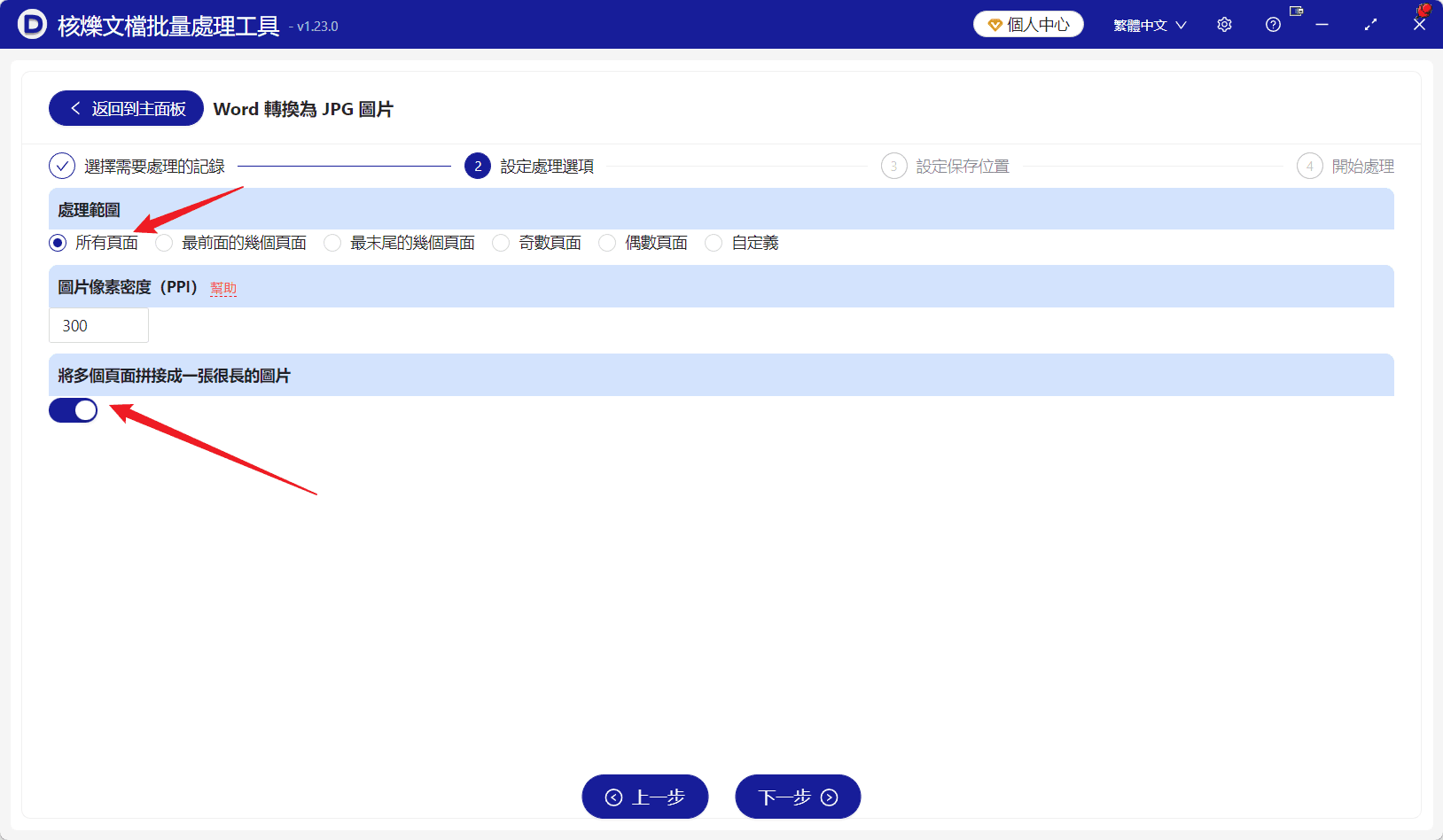The image size is (1443, 840).
Task: Open the help question mark icon
Action: click(1273, 25)
